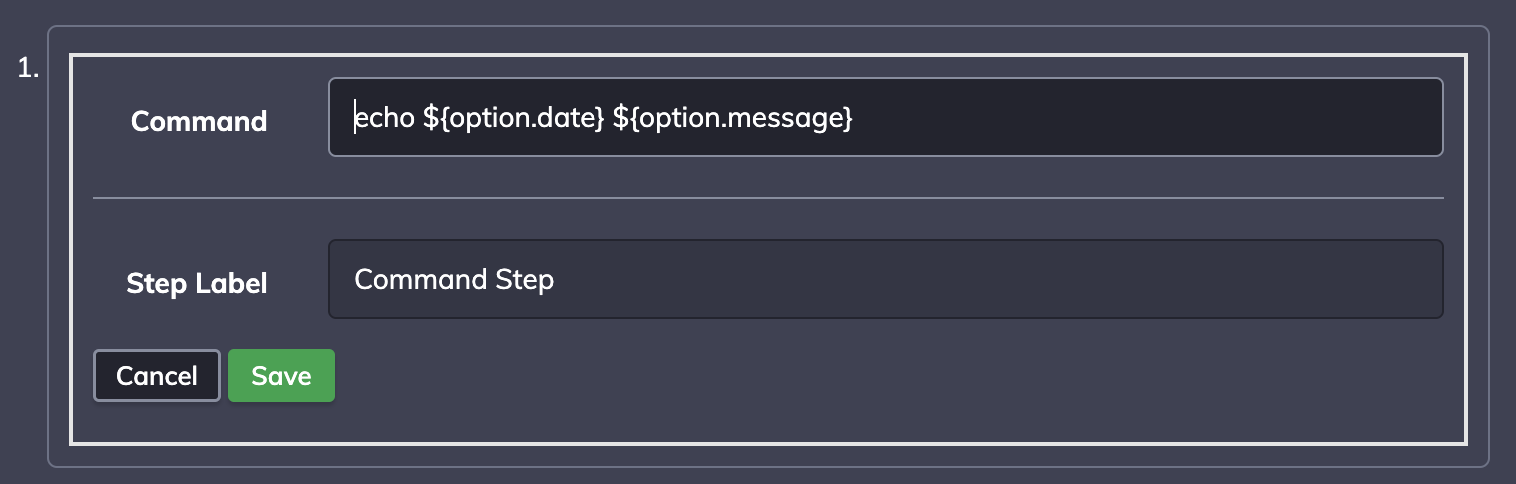Cancel editing the step
This screenshot has width=1516, height=484.
point(157,376)
